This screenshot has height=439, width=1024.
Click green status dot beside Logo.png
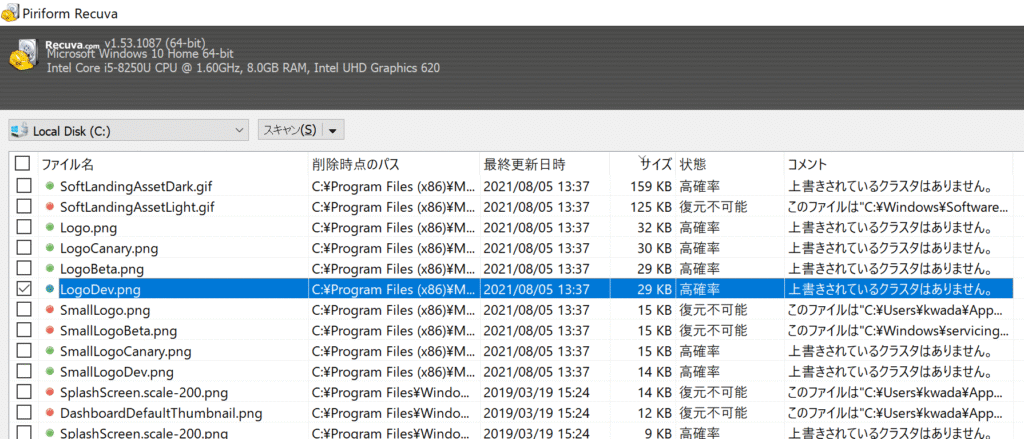tap(50, 228)
